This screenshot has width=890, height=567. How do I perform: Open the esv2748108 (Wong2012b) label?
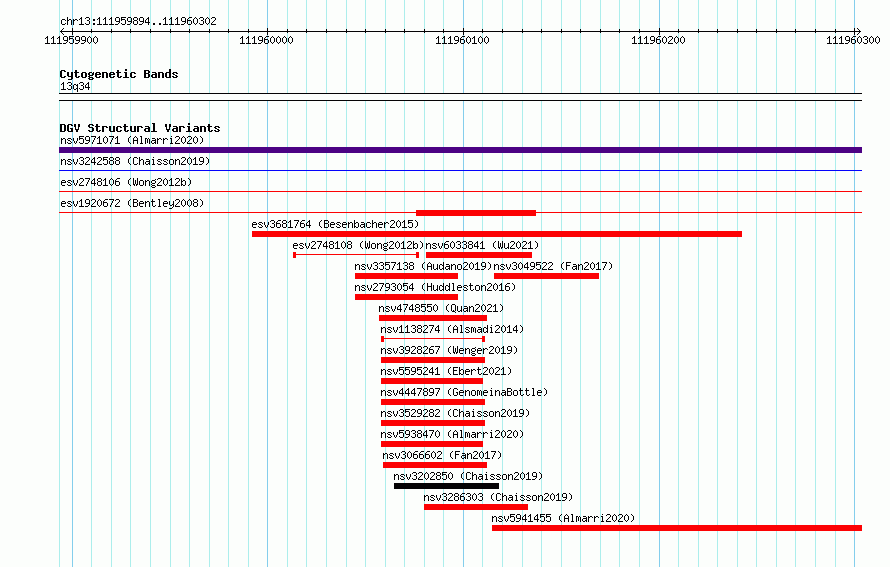(x=358, y=245)
